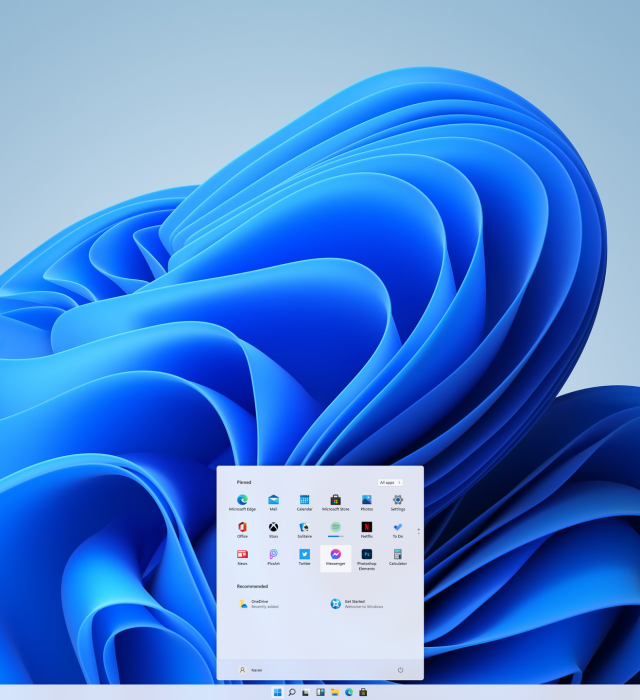Open the Messenger app
The image size is (640, 700).
coord(336,555)
